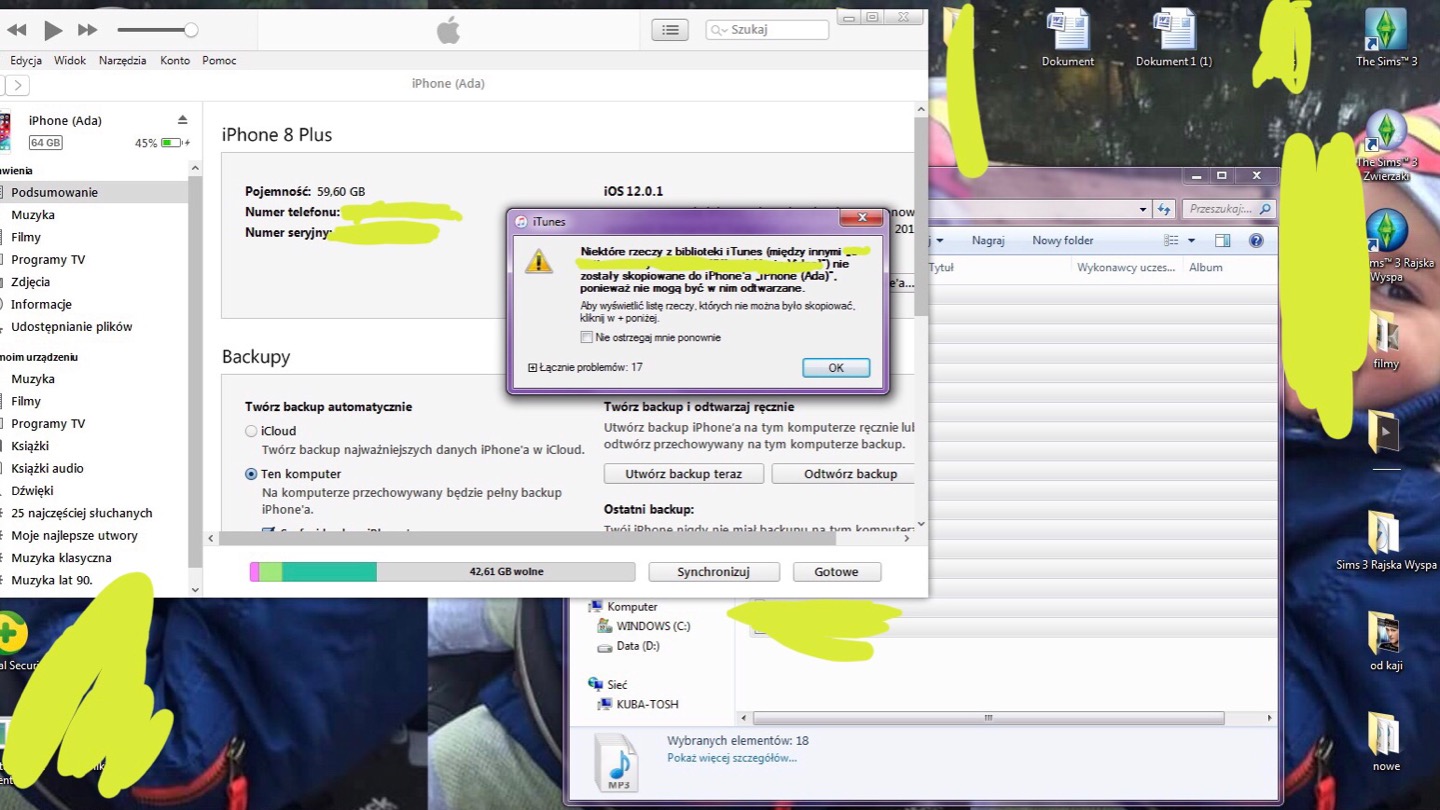Click the iTunes volume slider knob

(190, 30)
